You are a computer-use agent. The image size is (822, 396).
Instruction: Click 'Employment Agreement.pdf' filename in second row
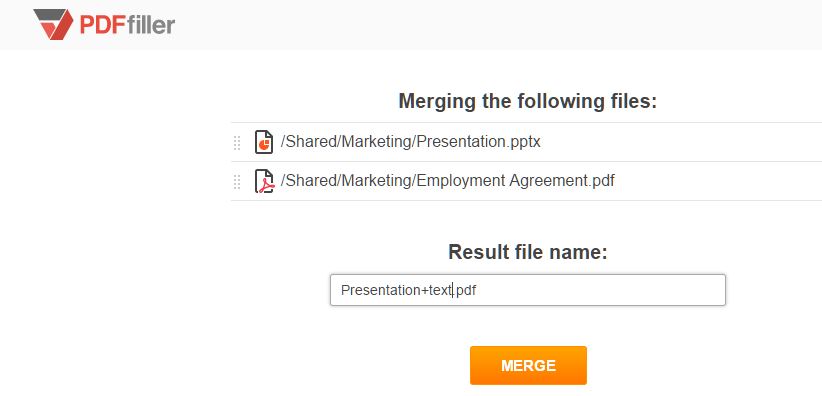pos(515,181)
